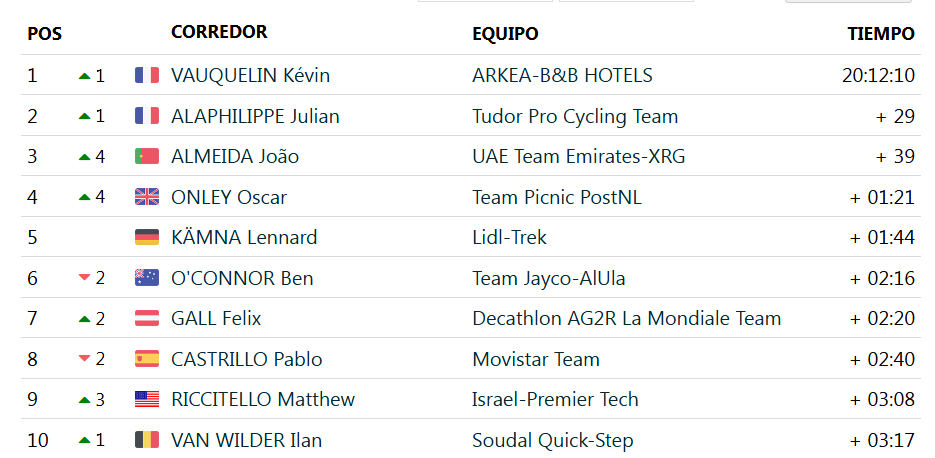Click the EQUIPO column header

point(505,33)
